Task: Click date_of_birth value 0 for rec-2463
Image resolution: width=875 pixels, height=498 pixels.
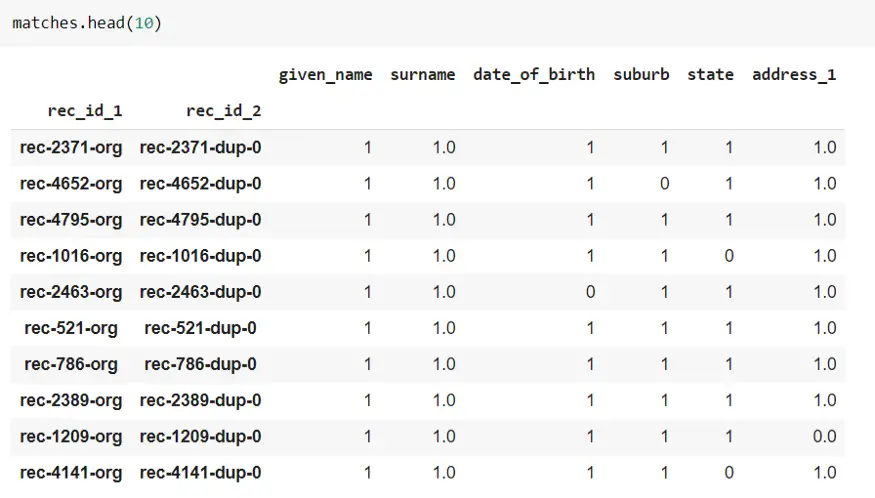Action: 590,292
